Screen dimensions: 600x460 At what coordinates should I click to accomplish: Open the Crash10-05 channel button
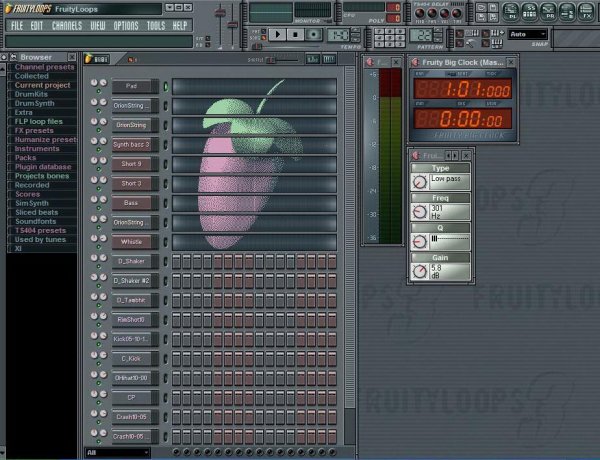[132, 417]
